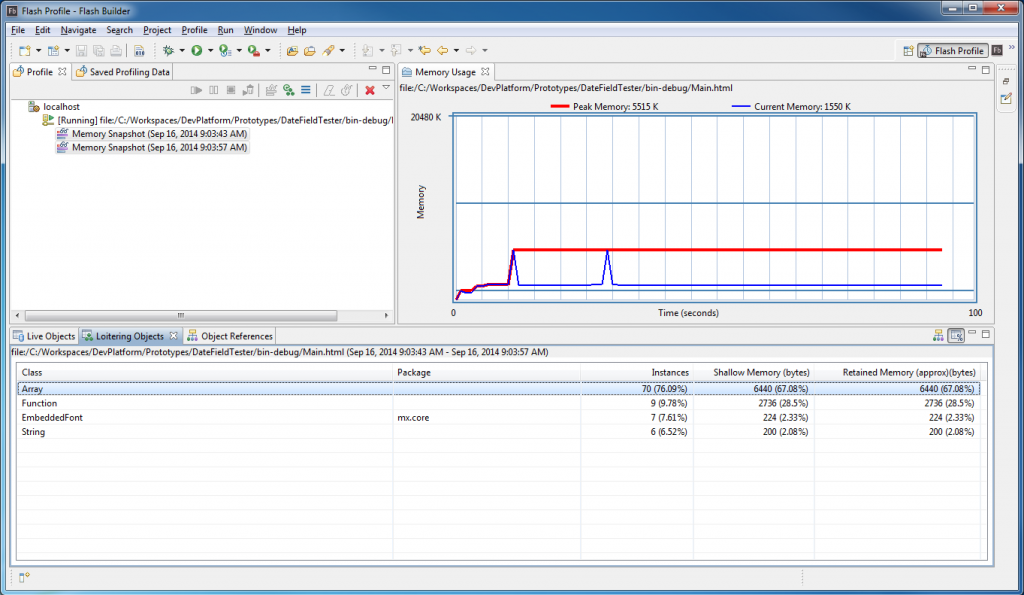The image size is (1024, 595).
Task: Click the green Find Loitering Objects icon
Action: click(288, 90)
